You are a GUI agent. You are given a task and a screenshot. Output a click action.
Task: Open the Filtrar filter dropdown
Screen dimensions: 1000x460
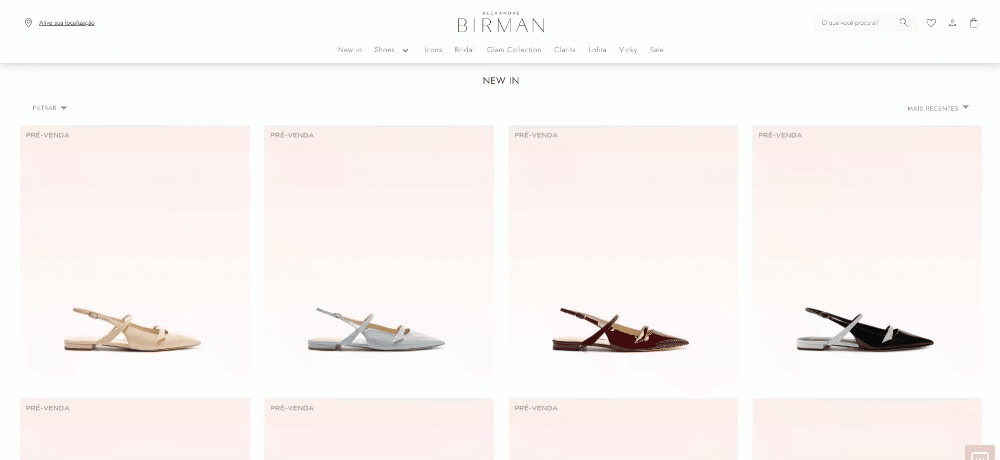click(x=50, y=108)
